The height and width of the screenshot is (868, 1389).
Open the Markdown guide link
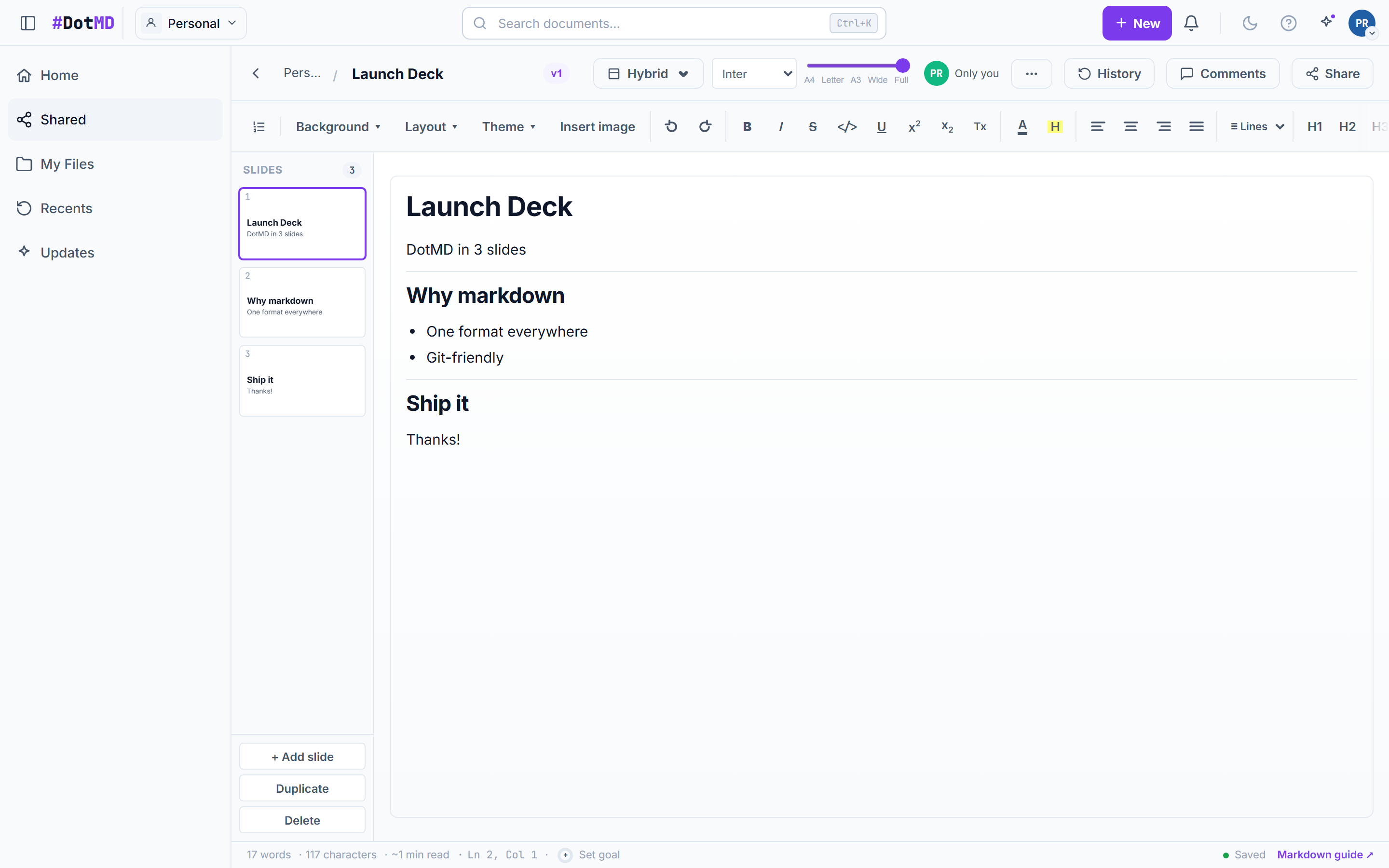point(1325,854)
